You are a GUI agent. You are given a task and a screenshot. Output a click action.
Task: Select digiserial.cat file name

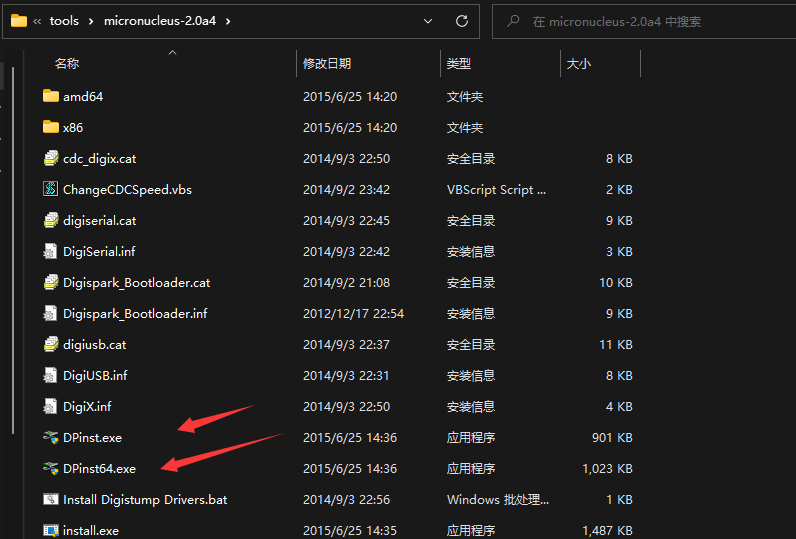pos(100,221)
